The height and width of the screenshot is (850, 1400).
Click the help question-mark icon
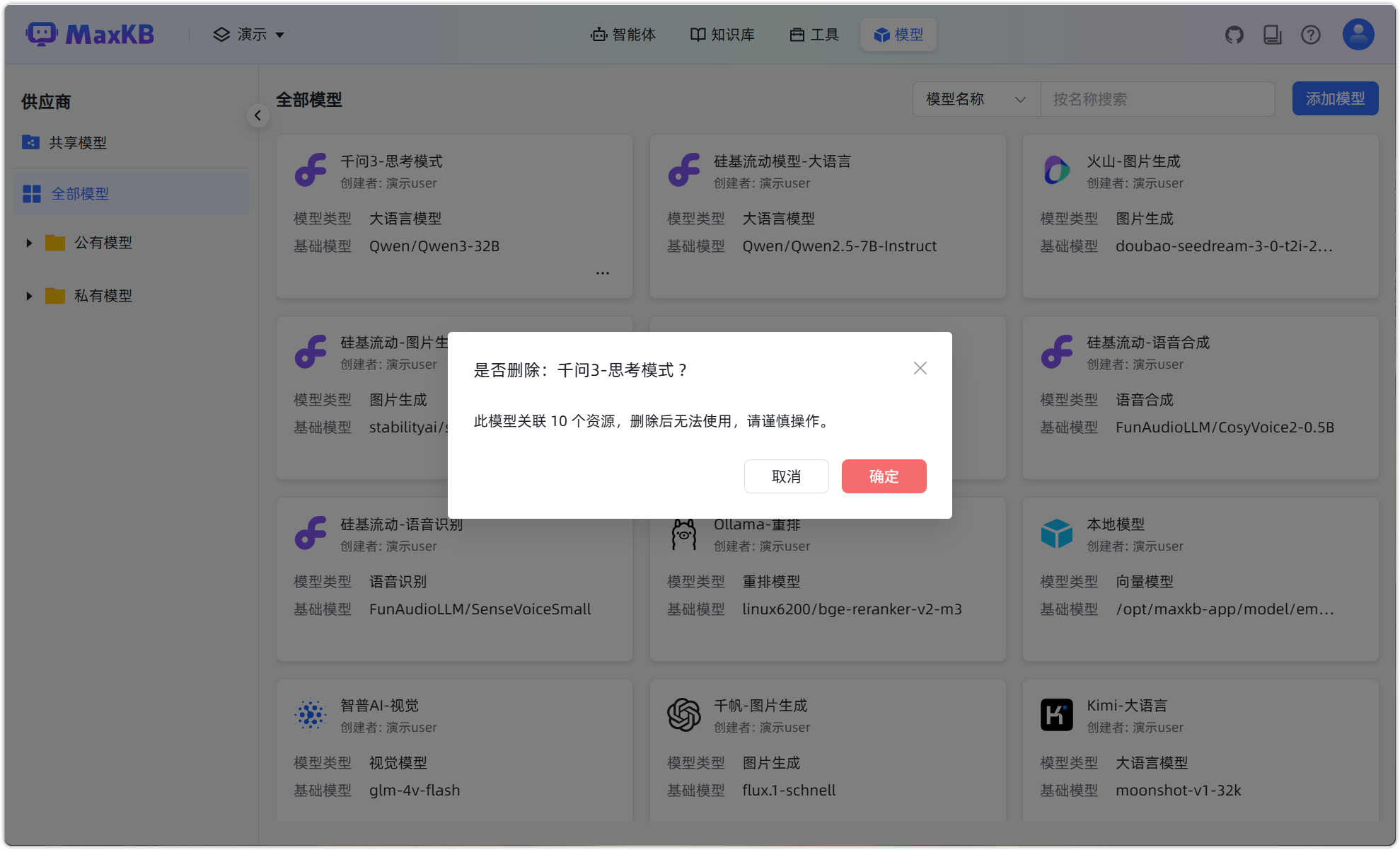(x=1310, y=34)
